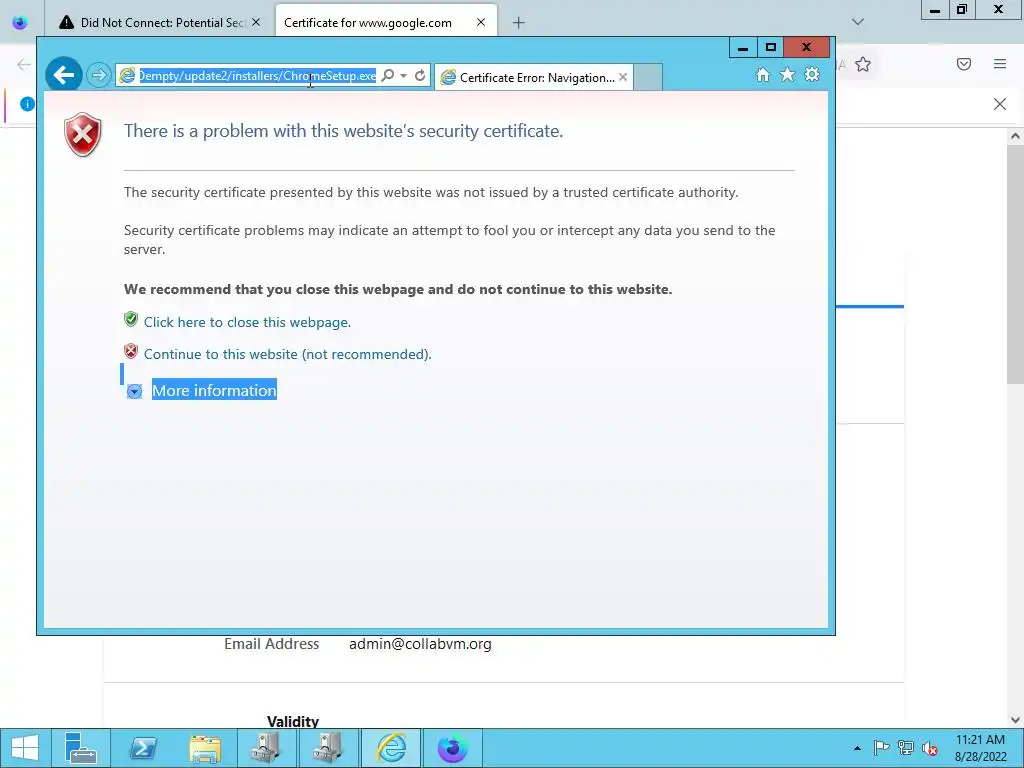Open Action Center flag tray icon
The image size is (1024, 768).
point(881,748)
